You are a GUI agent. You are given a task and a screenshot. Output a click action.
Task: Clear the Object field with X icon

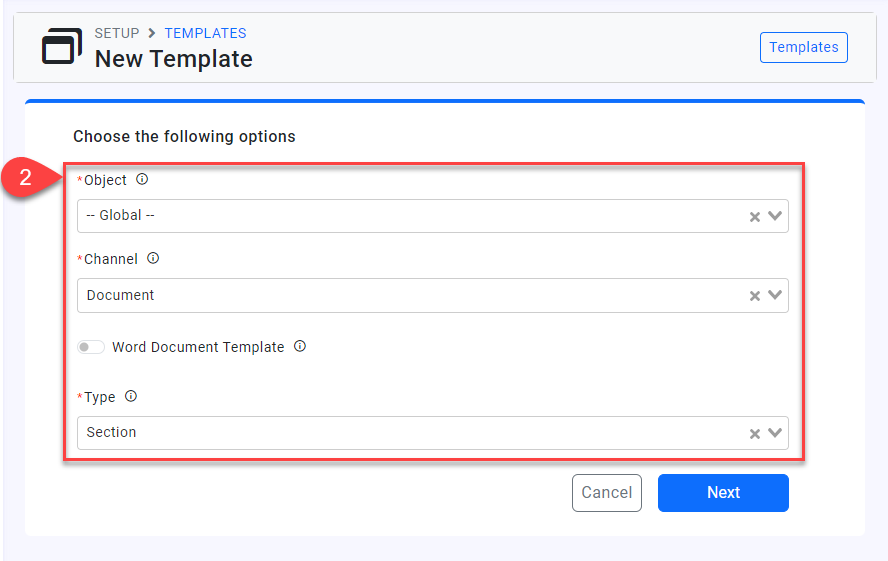tap(755, 216)
